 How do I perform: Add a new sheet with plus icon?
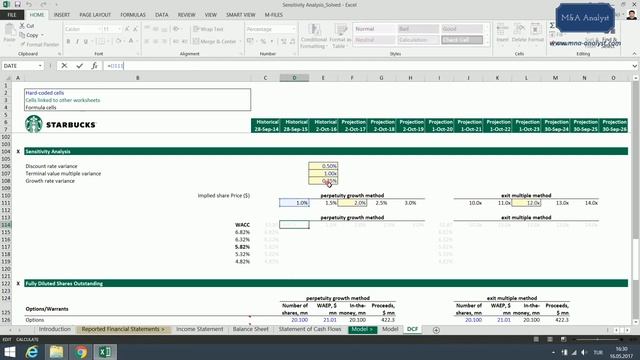point(436,330)
